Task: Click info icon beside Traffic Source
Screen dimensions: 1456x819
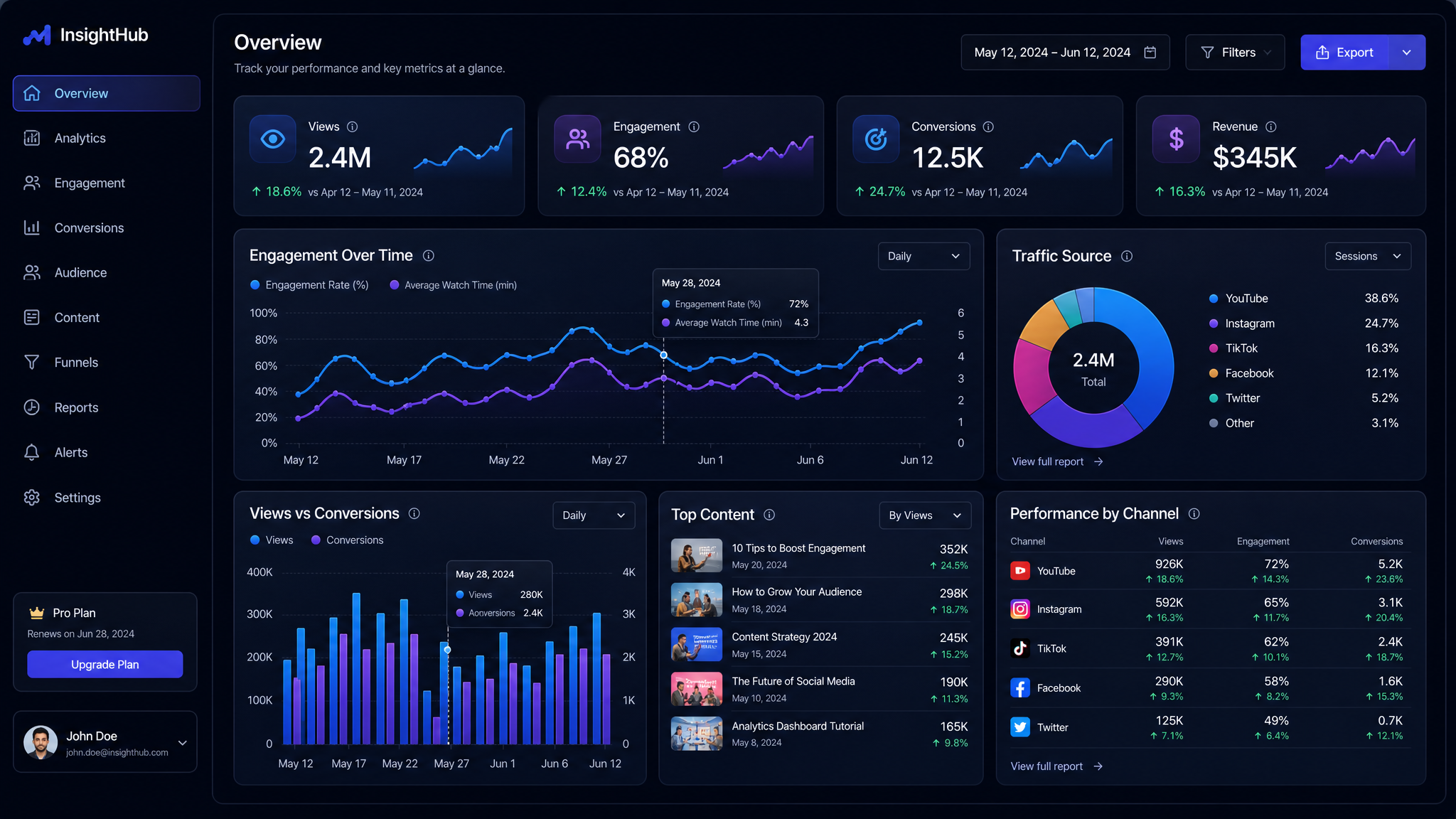Action: pyautogui.click(x=1127, y=256)
